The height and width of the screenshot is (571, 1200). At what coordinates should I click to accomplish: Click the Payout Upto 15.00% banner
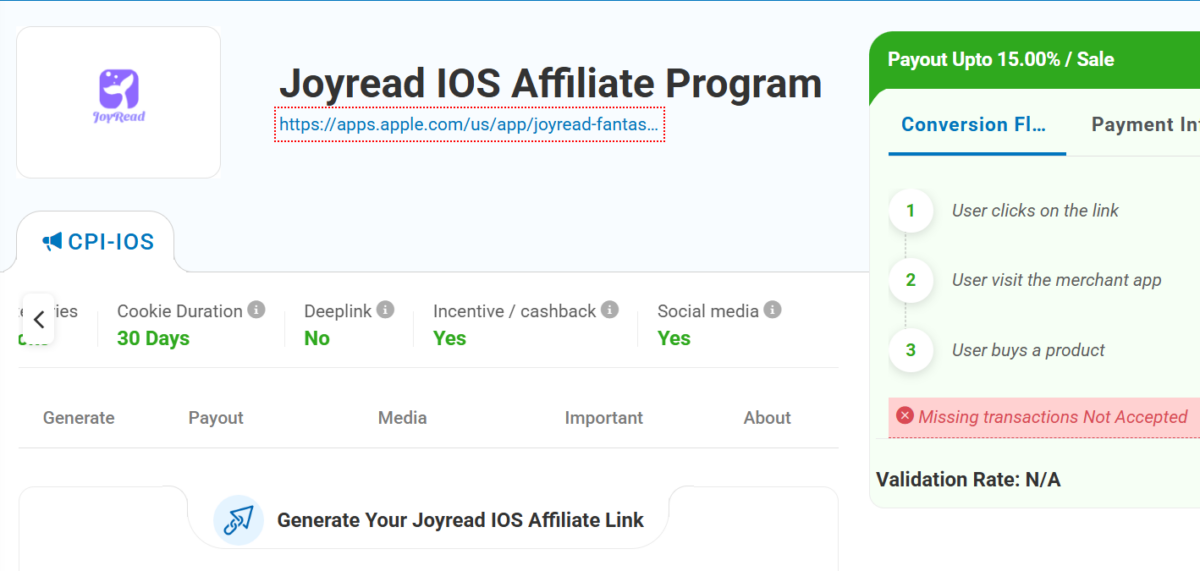pyautogui.click(x=1001, y=60)
